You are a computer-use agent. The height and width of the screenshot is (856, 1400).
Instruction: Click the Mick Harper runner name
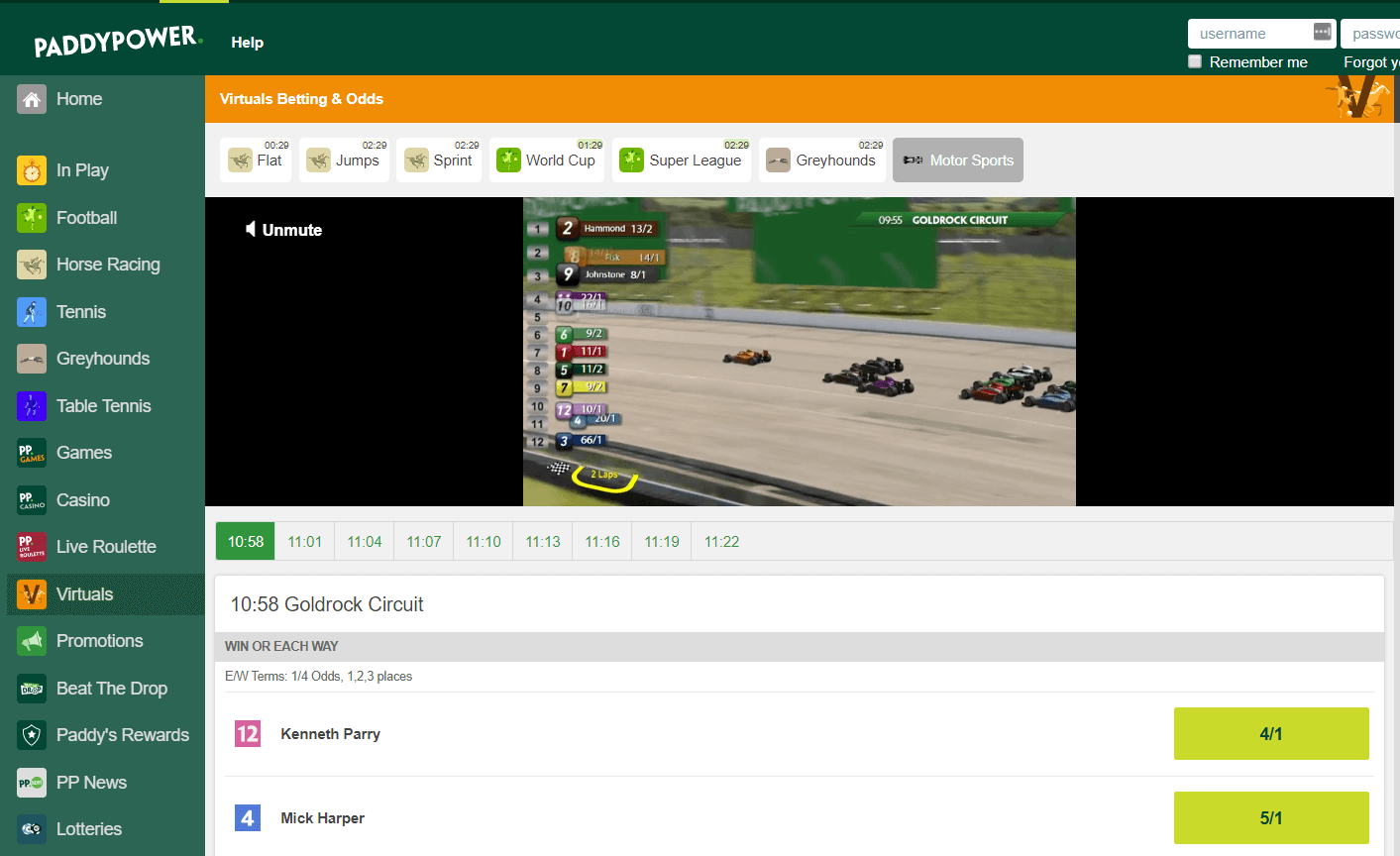click(323, 818)
